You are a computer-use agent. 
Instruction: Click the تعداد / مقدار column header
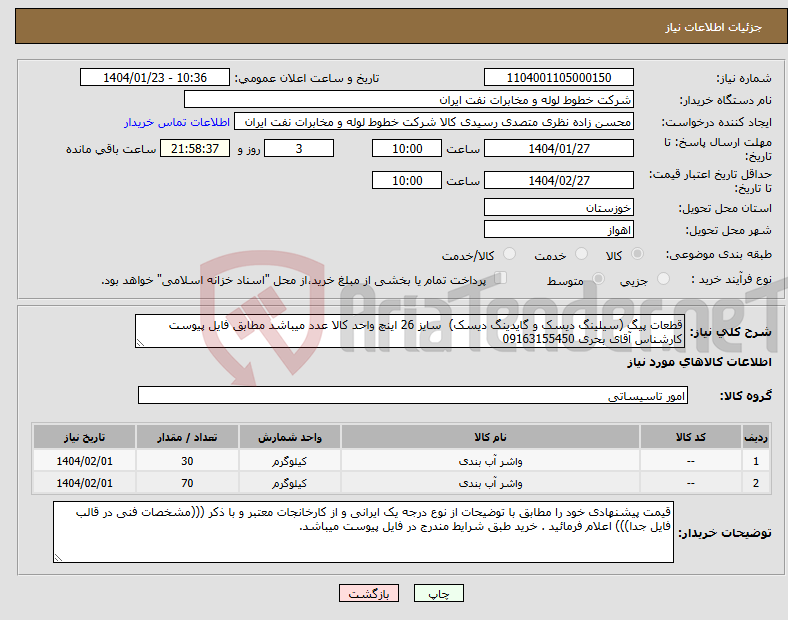pyautogui.click(x=187, y=437)
